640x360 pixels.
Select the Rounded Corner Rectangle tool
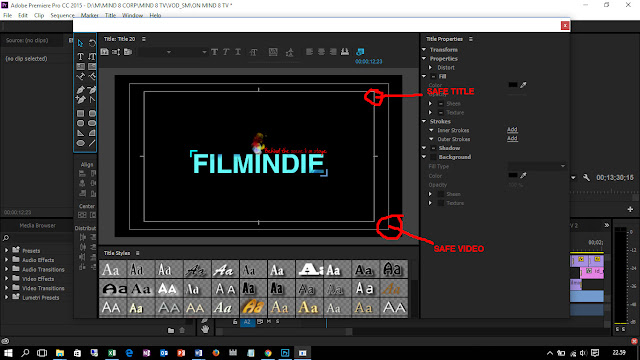coord(92,113)
